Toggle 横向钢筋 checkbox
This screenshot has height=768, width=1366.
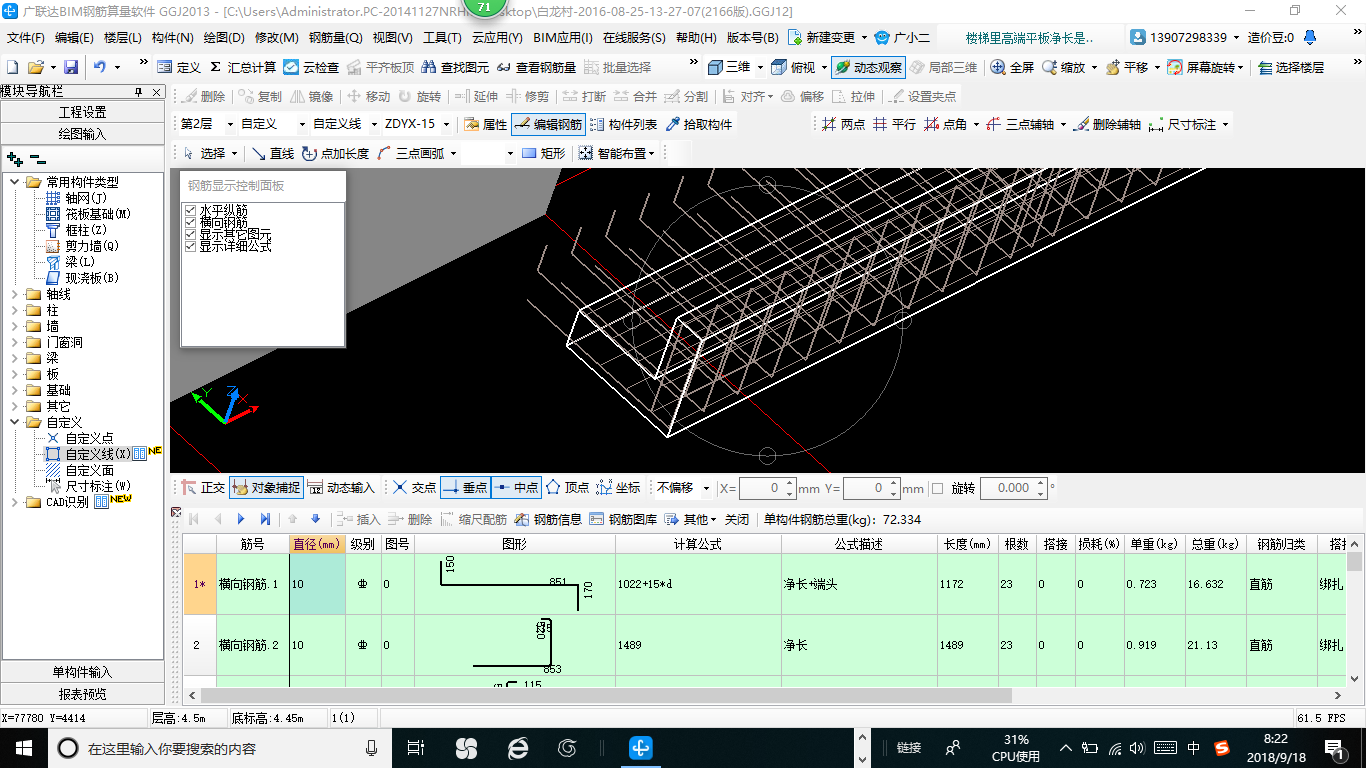pyautogui.click(x=190, y=222)
